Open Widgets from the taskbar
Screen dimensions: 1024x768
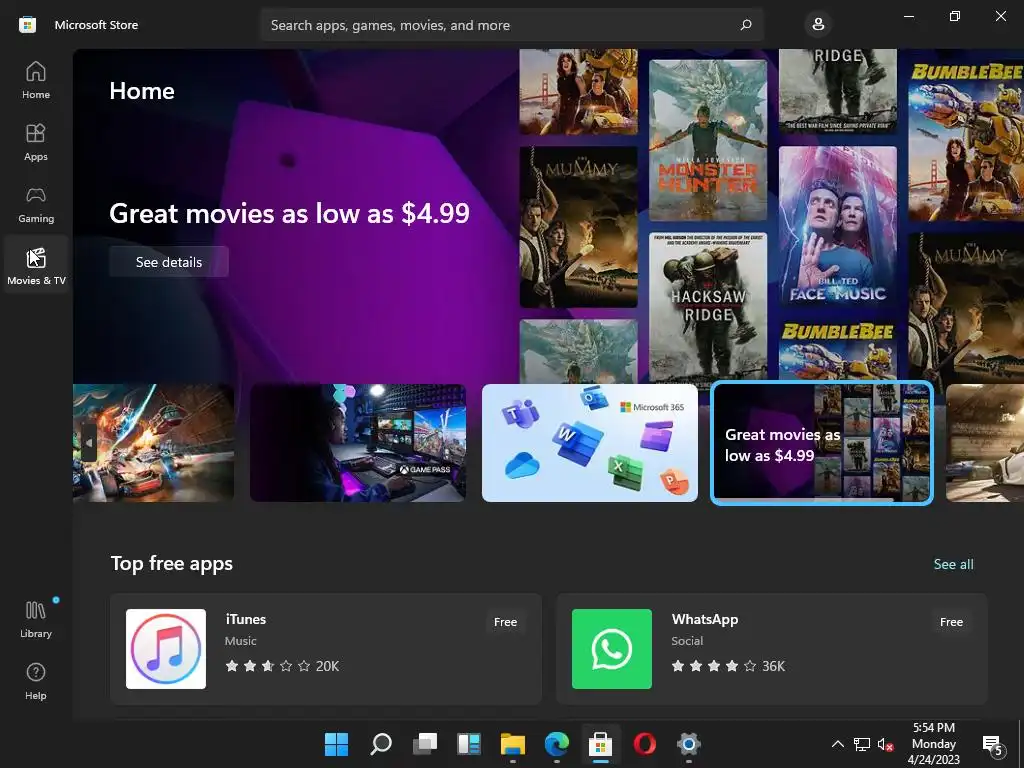469,743
